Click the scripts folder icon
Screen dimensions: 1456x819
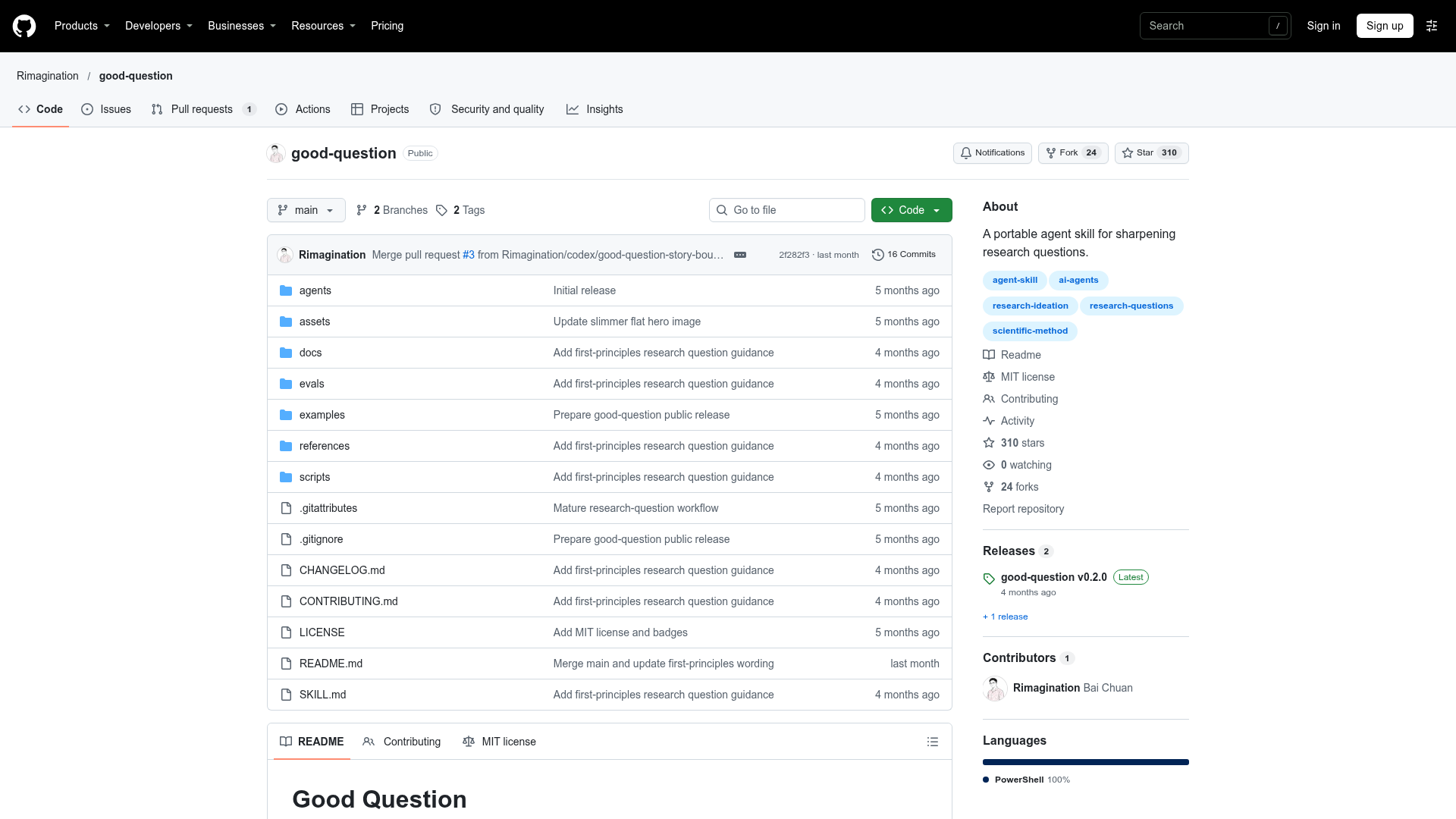pyautogui.click(x=286, y=477)
